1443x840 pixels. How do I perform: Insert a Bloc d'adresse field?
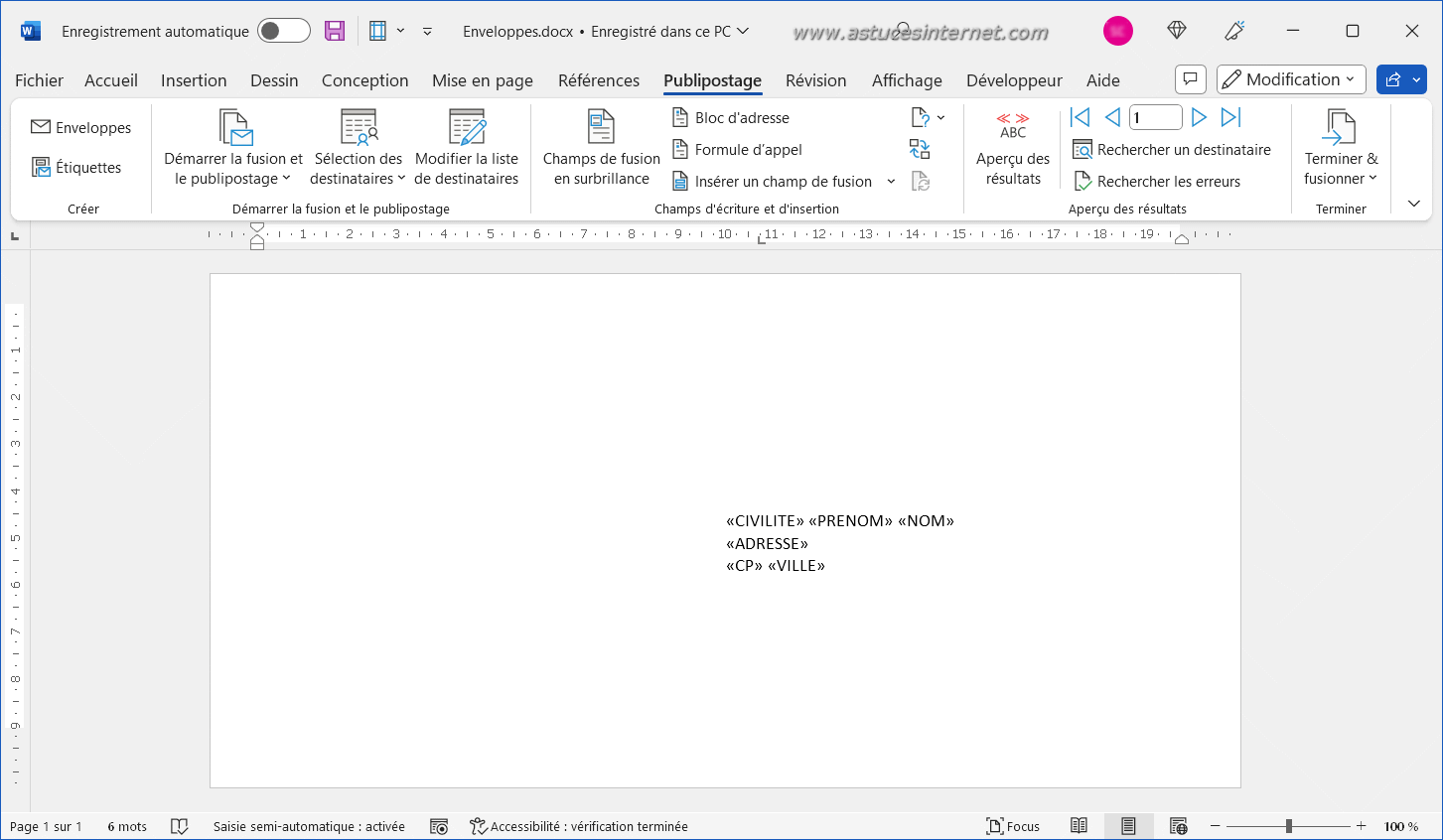(x=731, y=118)
